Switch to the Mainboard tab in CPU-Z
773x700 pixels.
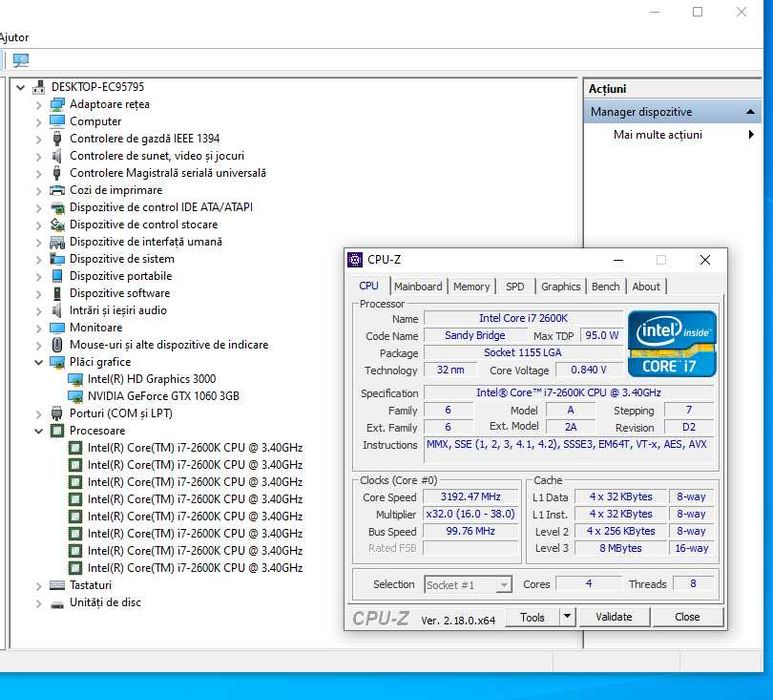click(418, 286)
